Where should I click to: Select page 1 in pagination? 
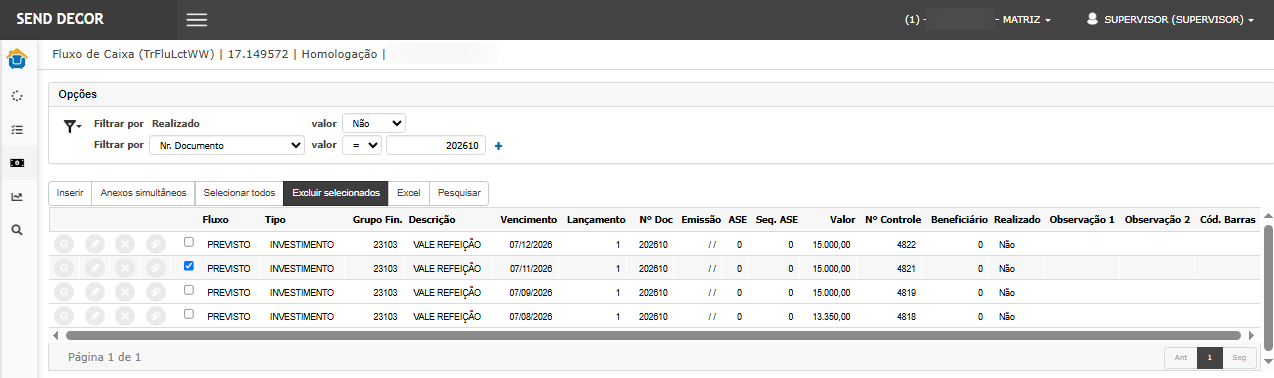coord(1210,358)
